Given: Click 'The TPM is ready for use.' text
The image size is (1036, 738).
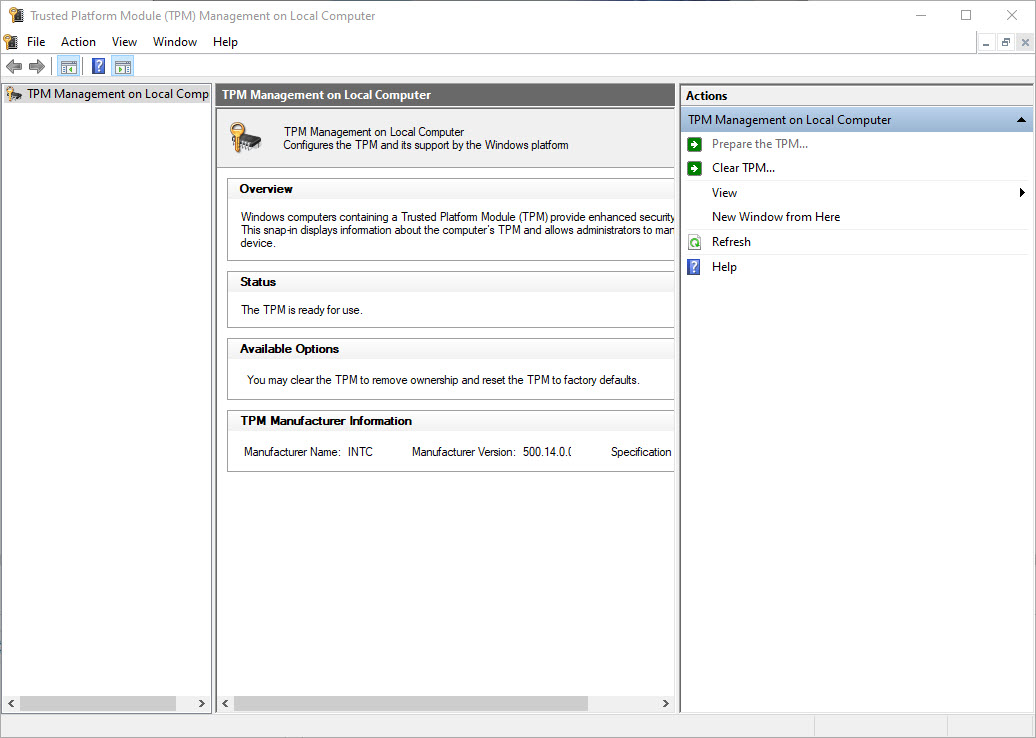Looking at the screenshot, I should (302, 310).
